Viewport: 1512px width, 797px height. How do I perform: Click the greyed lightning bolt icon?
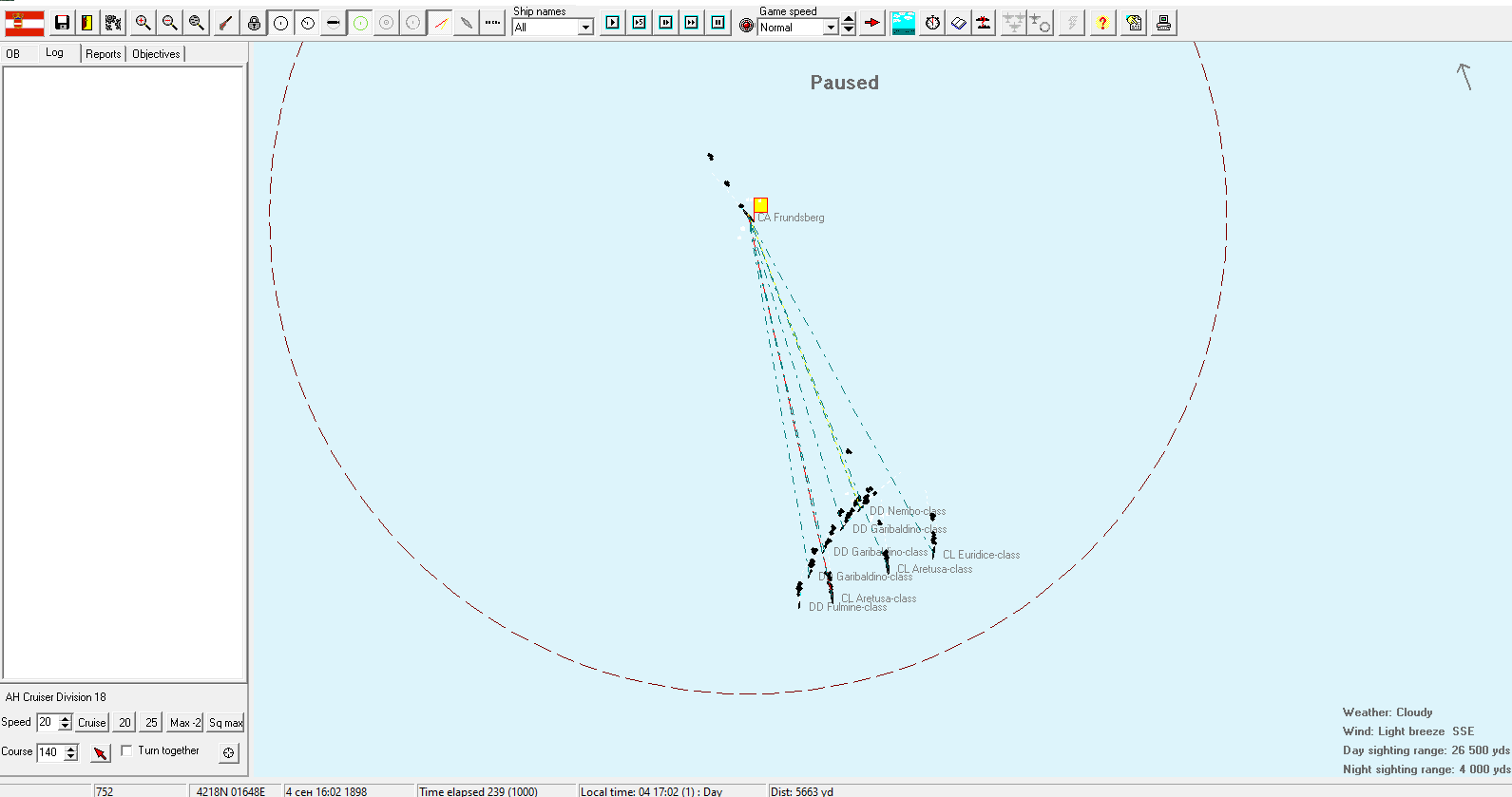point(1072,23)
